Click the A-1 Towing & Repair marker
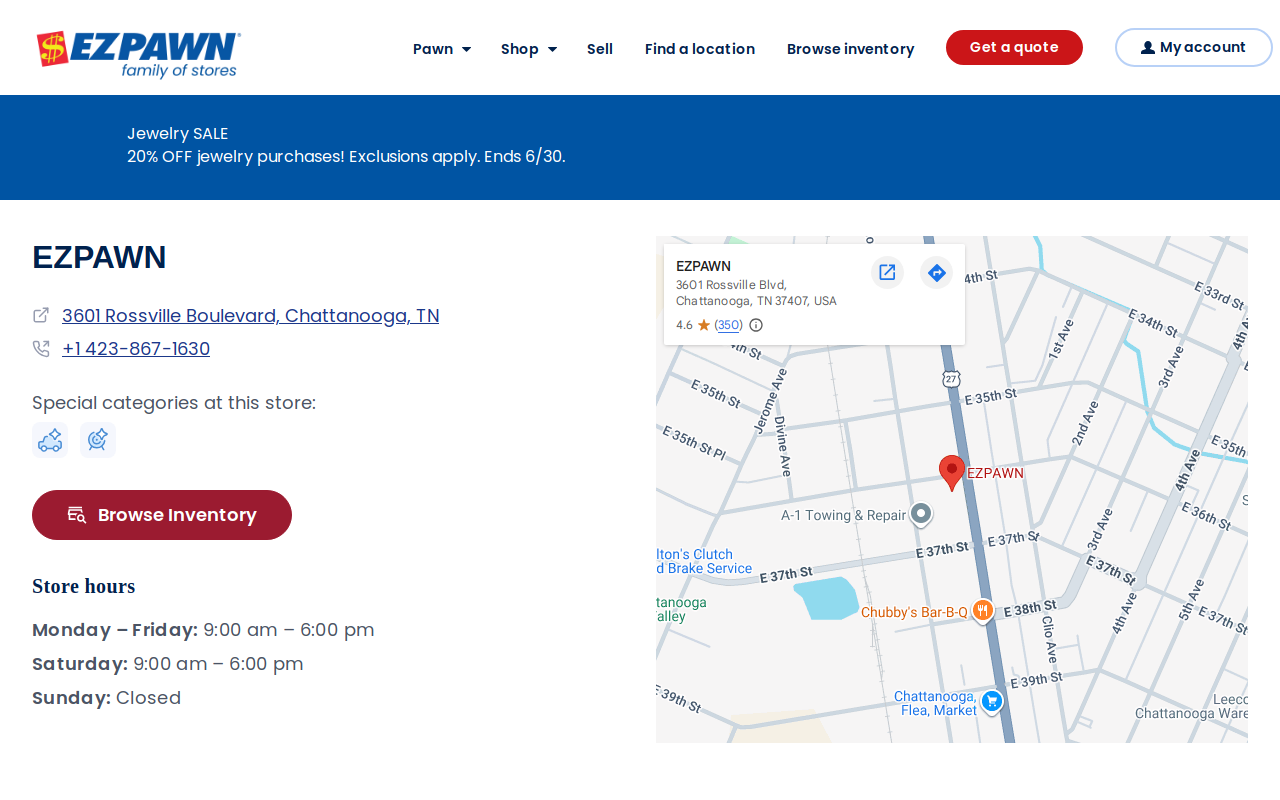Image resolution: width=1280 pixels, height=800 pixels. pyautogui.click(x=921, y=514)
